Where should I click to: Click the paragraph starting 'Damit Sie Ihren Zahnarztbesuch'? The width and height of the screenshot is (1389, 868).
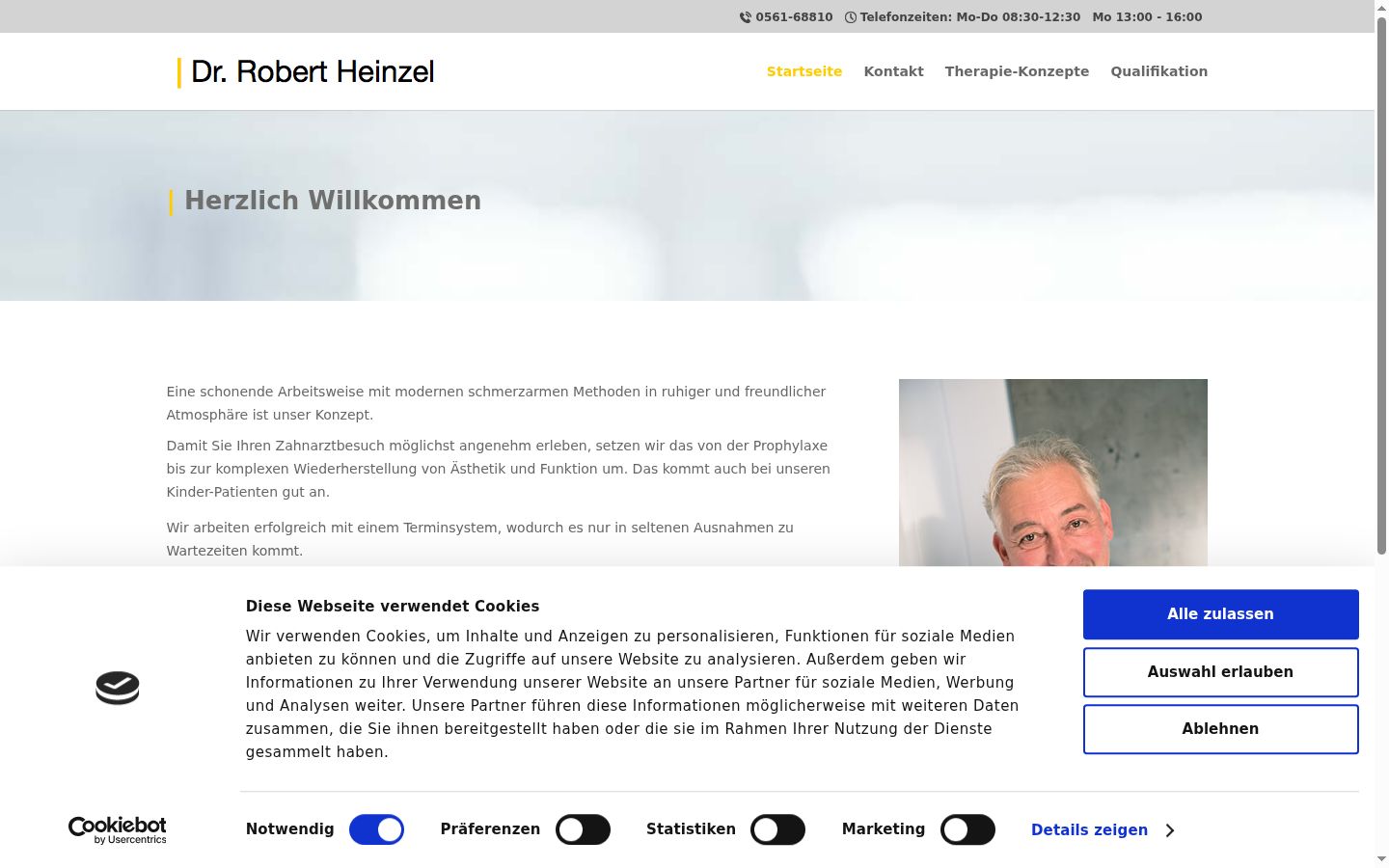coord(498,469)
